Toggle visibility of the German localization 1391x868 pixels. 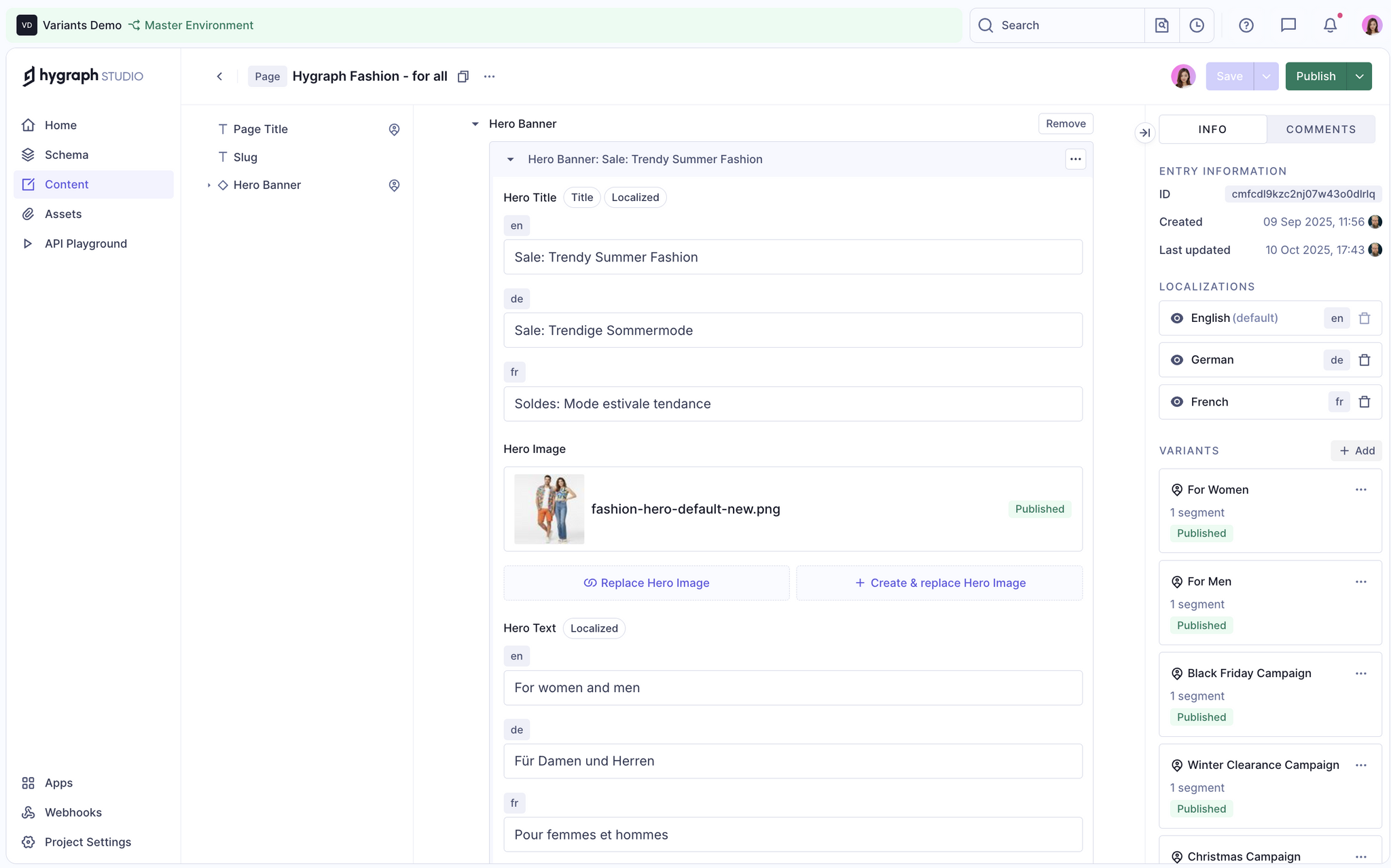(1177, 360)
